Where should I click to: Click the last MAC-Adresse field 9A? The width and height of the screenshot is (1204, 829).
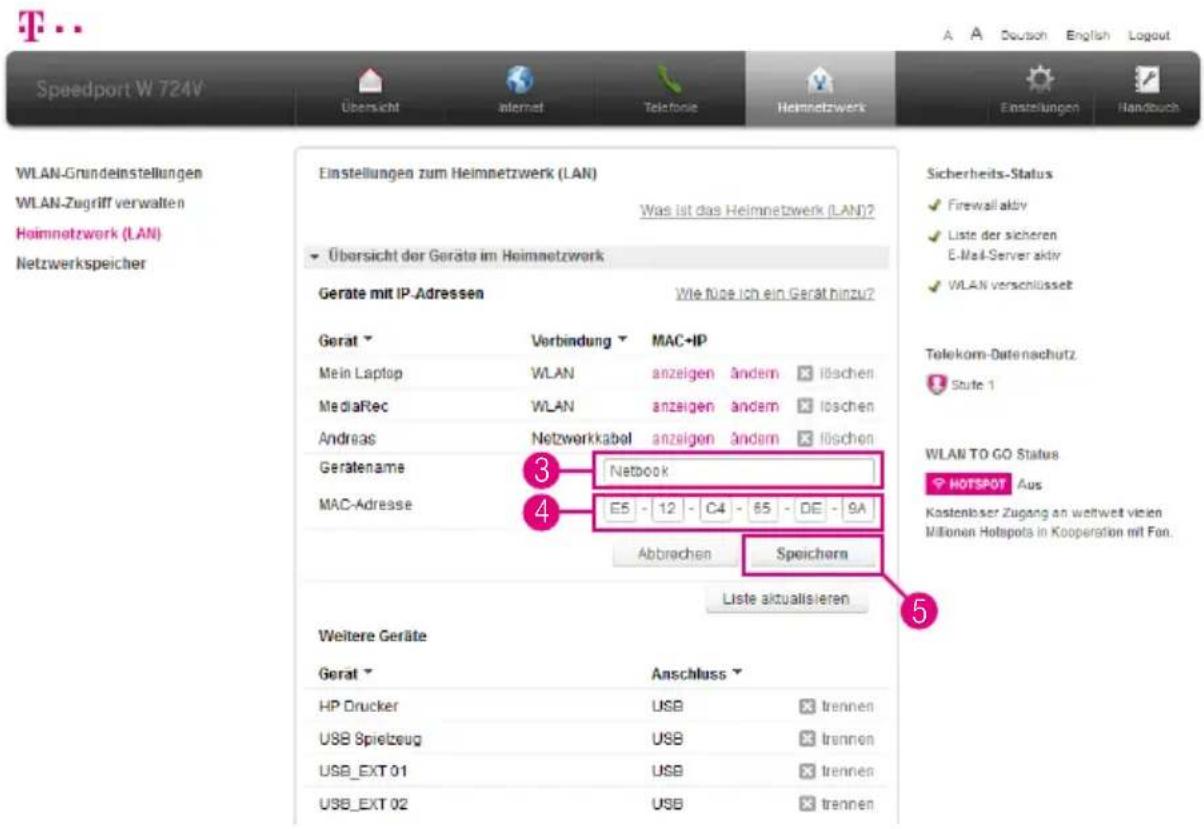[x=858, y=511]
